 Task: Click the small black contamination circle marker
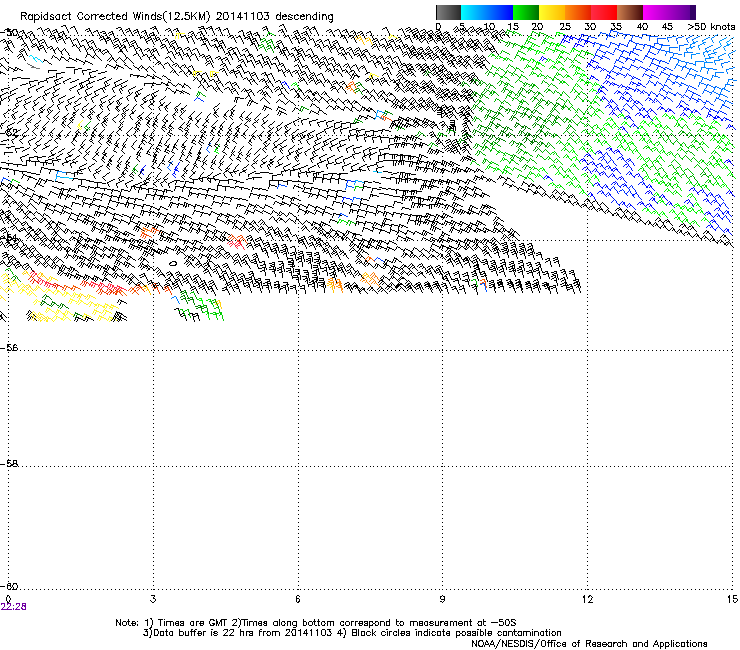173,263
